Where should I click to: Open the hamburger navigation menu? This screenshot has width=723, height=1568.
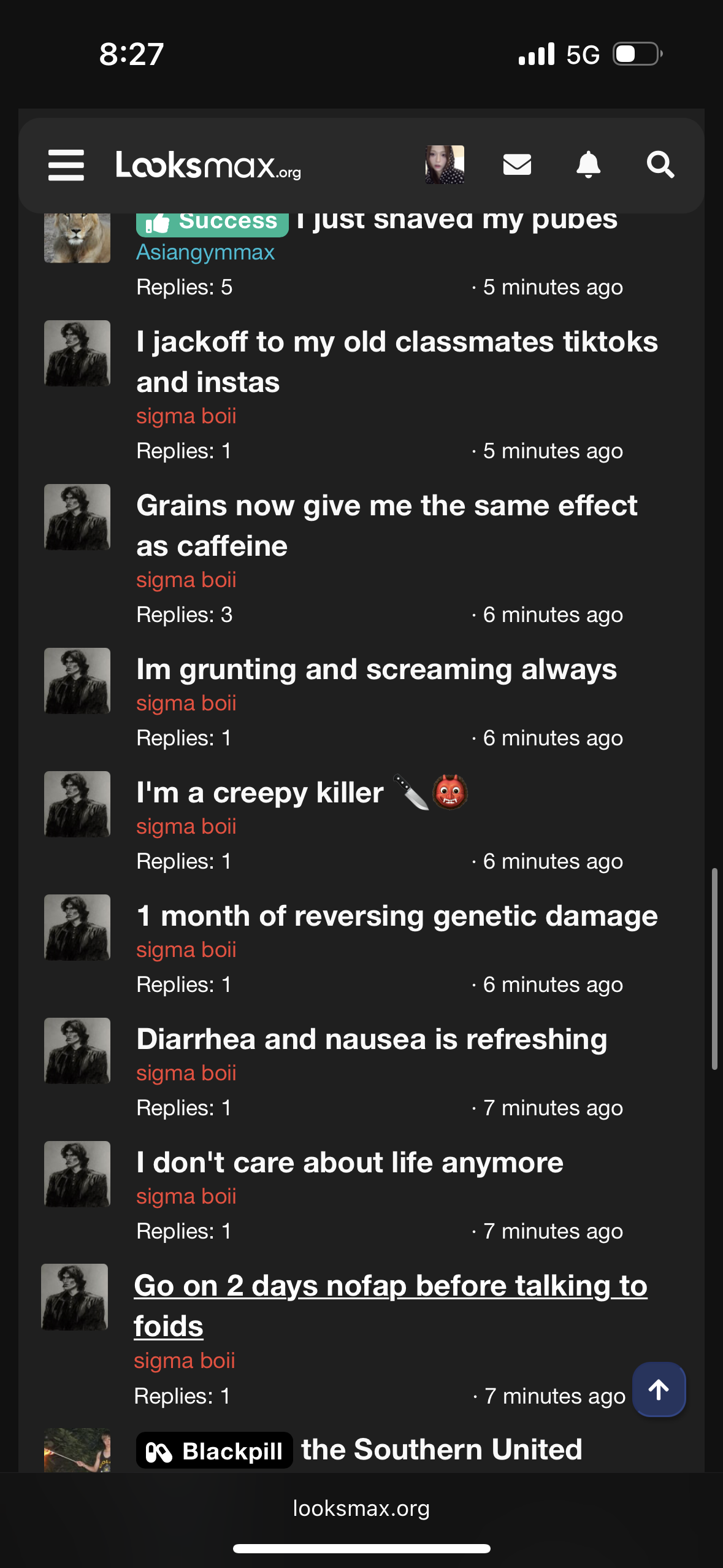tap(66, 165)
